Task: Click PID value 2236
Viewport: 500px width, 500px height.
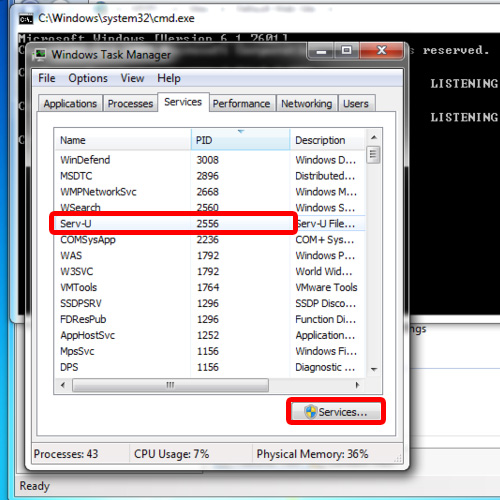Action: click(x=207, y=240)
